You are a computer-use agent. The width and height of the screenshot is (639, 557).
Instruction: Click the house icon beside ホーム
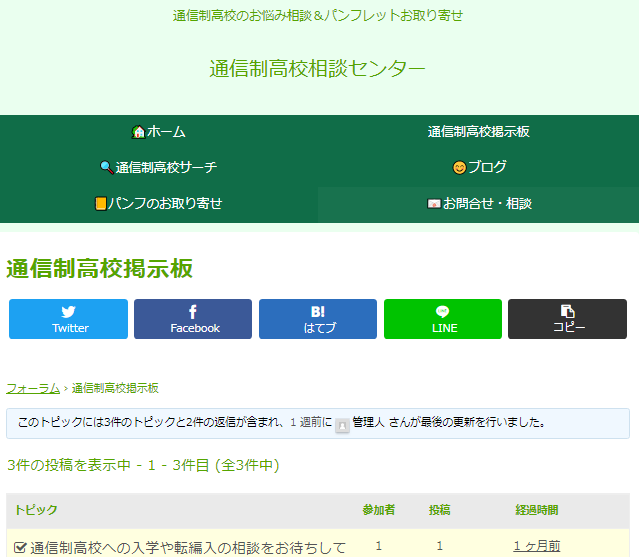[x=138, y=132]
